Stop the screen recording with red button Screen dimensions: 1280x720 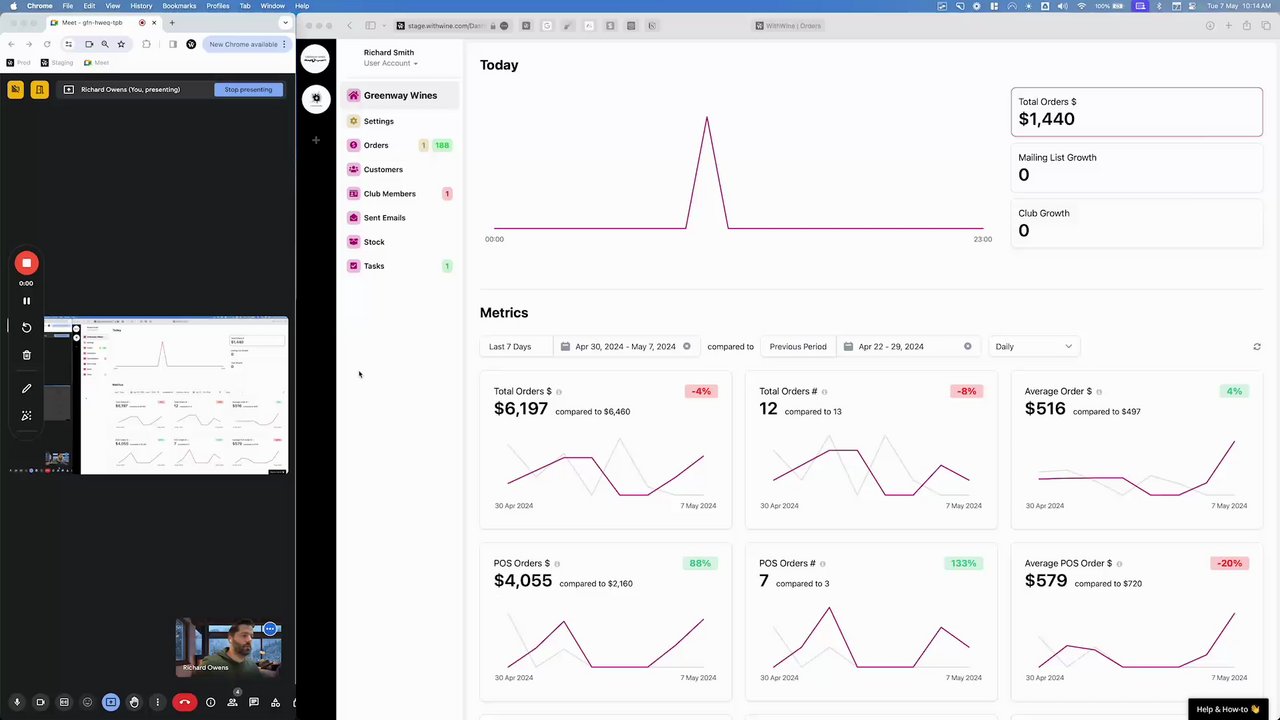tap(27, 263)
